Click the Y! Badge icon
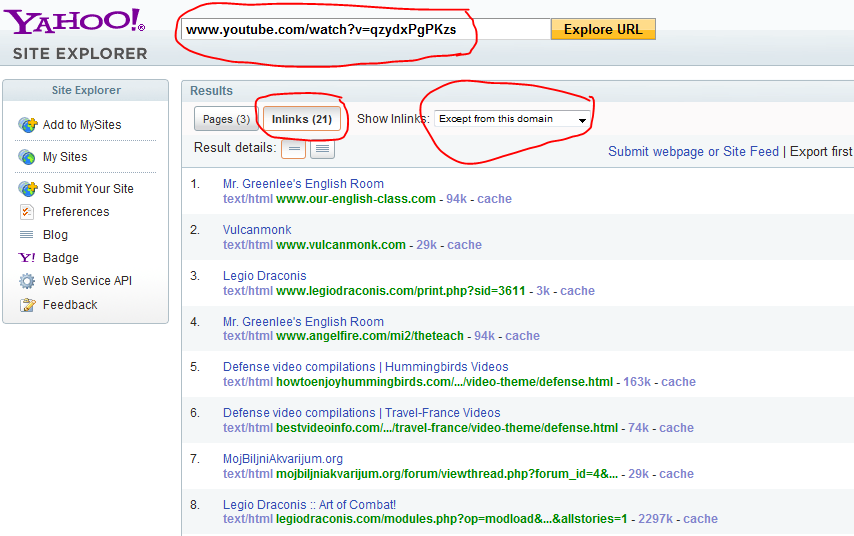854x536 pixels. [27, 258]
